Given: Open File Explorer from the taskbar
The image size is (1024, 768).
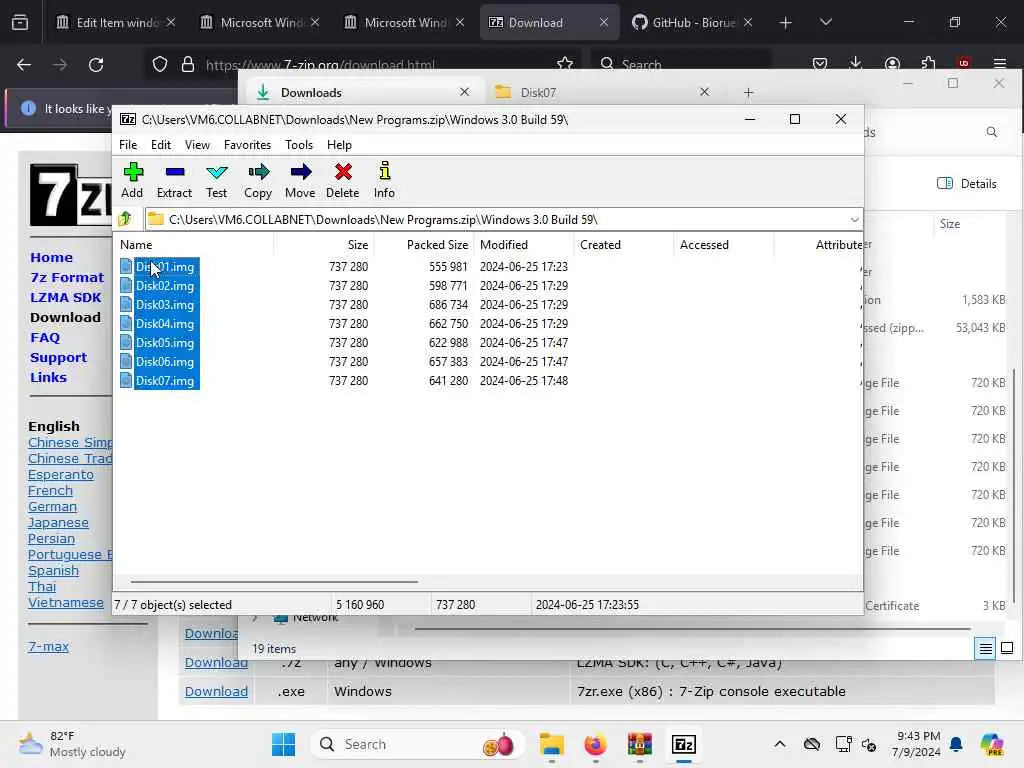Looking at the screenshot, I should (x=552, y=744).
